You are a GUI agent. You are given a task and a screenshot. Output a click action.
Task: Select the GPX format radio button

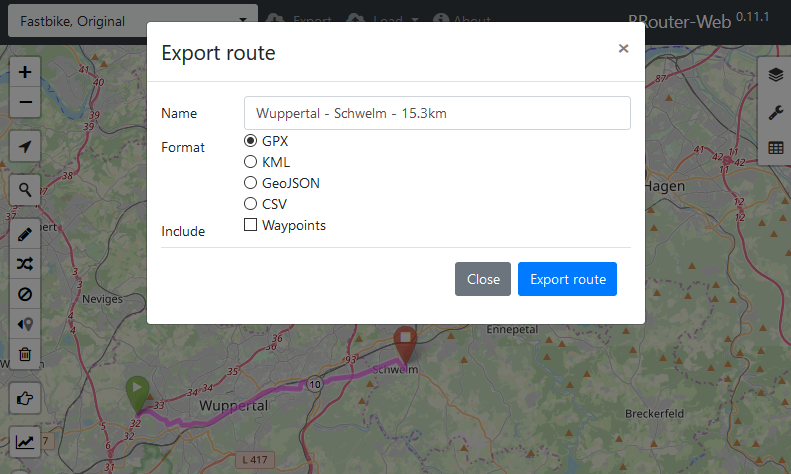point(251,141)
